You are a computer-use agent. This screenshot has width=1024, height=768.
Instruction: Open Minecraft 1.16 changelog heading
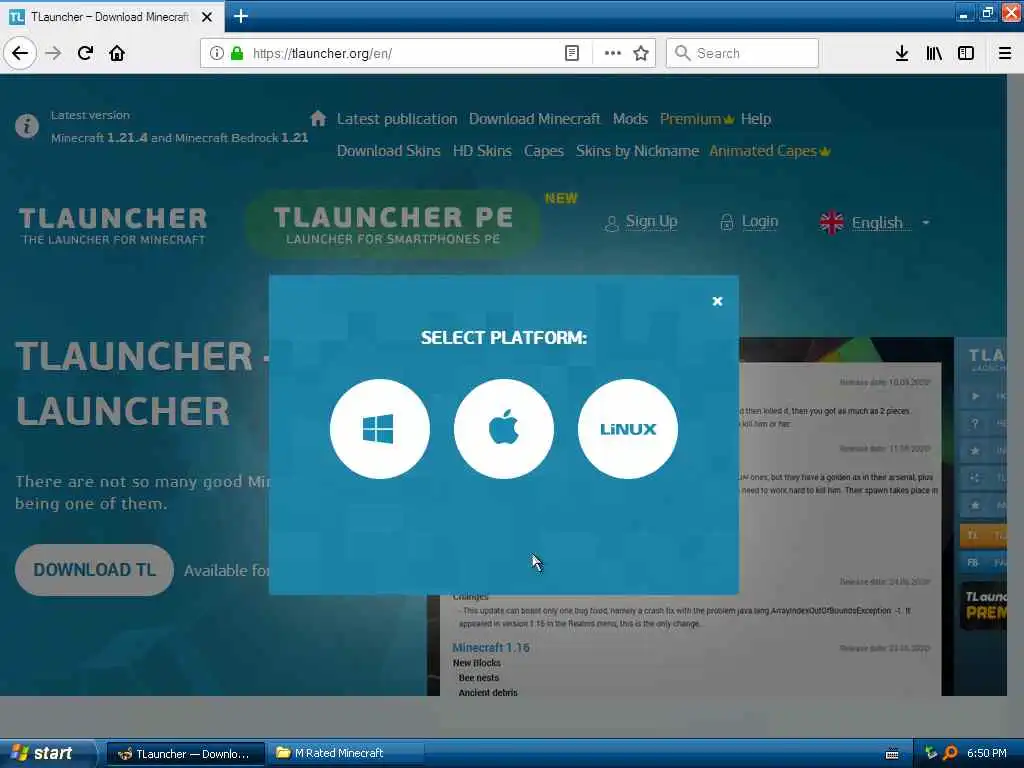pos(491,647)
